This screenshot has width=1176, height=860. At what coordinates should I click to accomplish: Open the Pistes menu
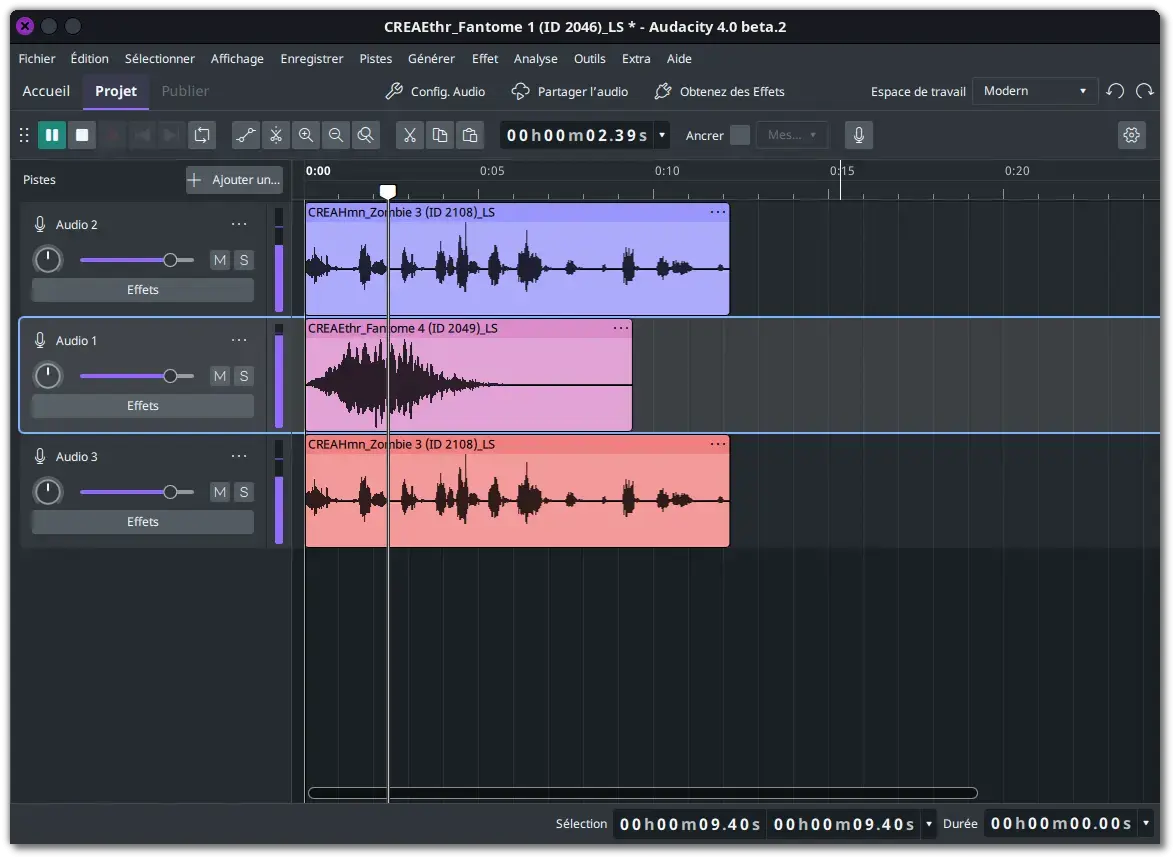click(376, 59)
